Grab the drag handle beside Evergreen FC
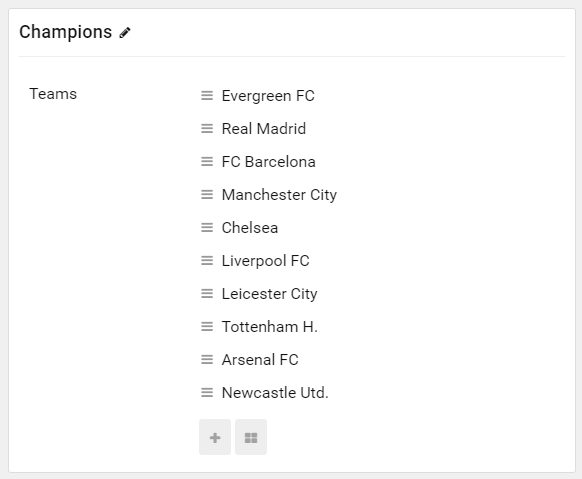 pyautogui.click(x=207, y=96)
